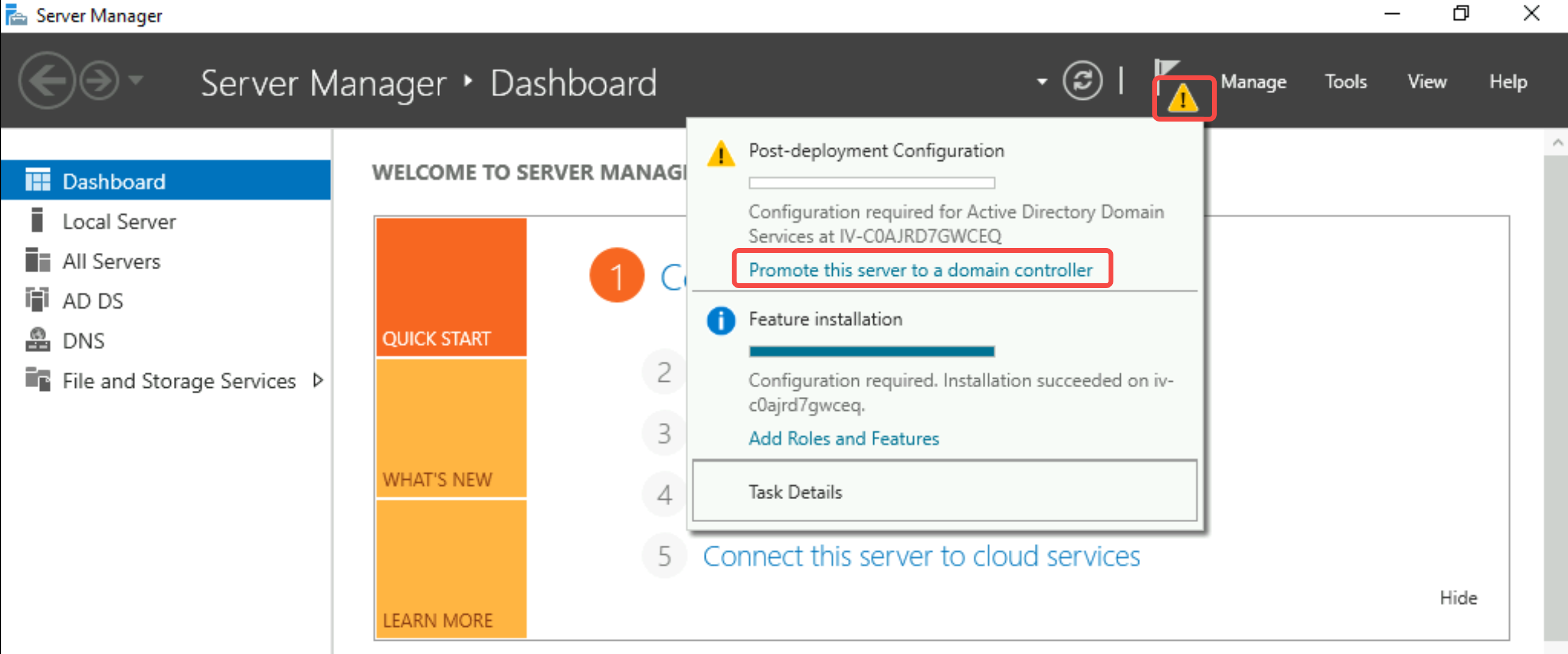Open the Help menu
1568x654 pixels.
[1508, 81]
